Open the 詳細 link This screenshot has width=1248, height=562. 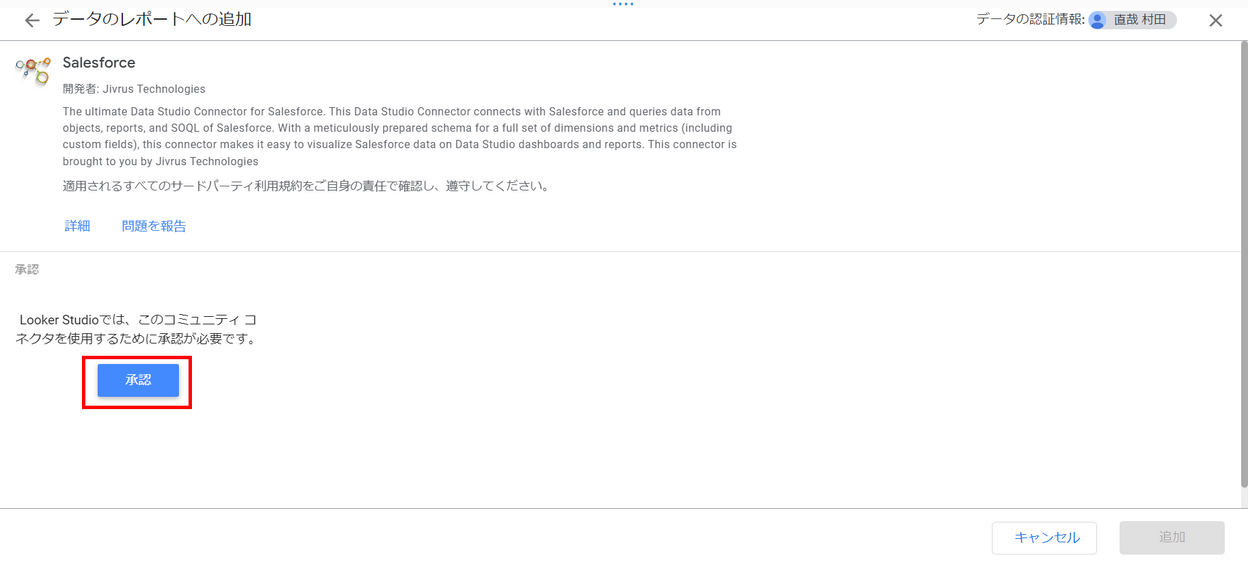pyautogui.click(x=78, y=226)
